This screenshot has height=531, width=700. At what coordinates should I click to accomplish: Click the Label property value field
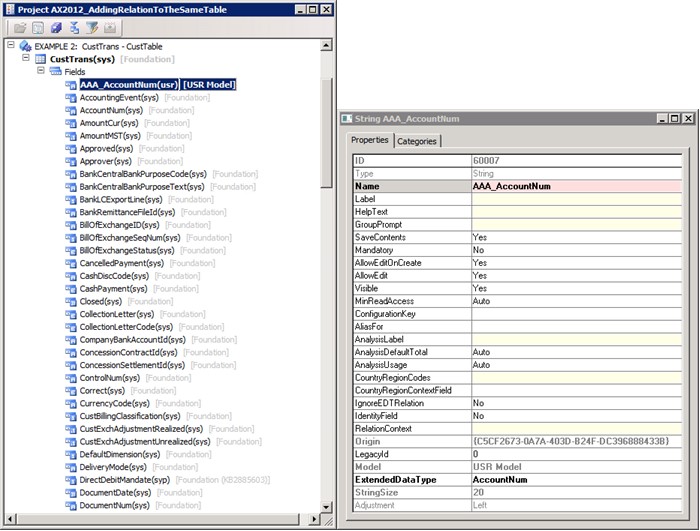(x=576, y=199)
